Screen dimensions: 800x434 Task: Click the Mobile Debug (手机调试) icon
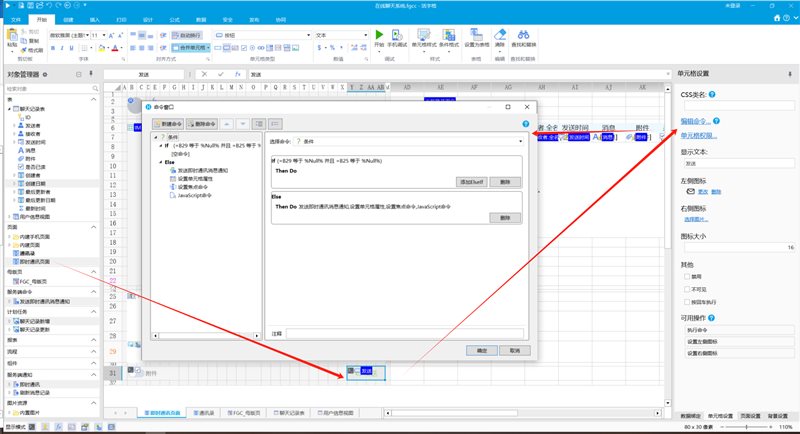(x=397, y=35)
